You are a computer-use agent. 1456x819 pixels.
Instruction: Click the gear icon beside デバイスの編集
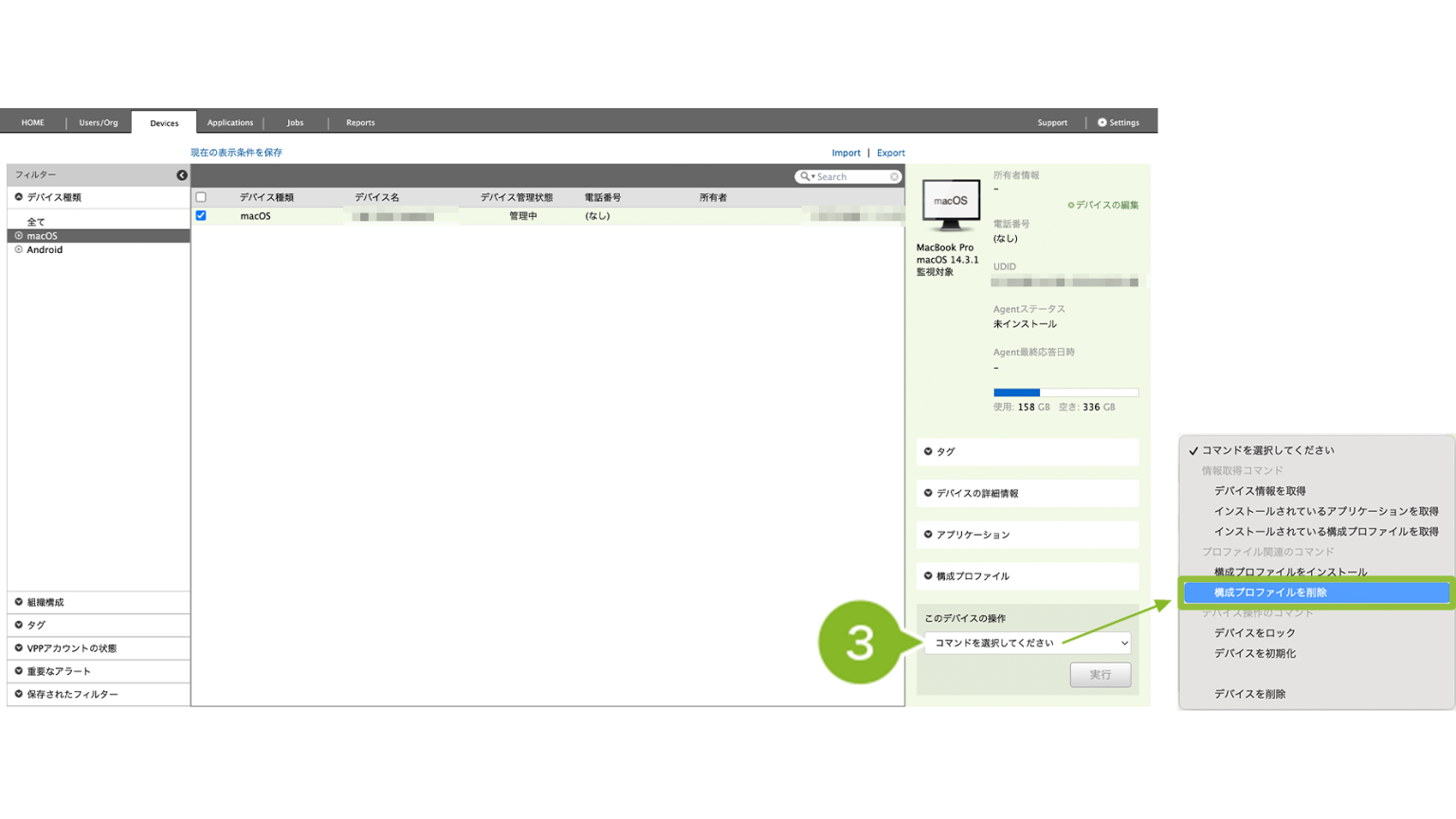(x=1071, y=205)
